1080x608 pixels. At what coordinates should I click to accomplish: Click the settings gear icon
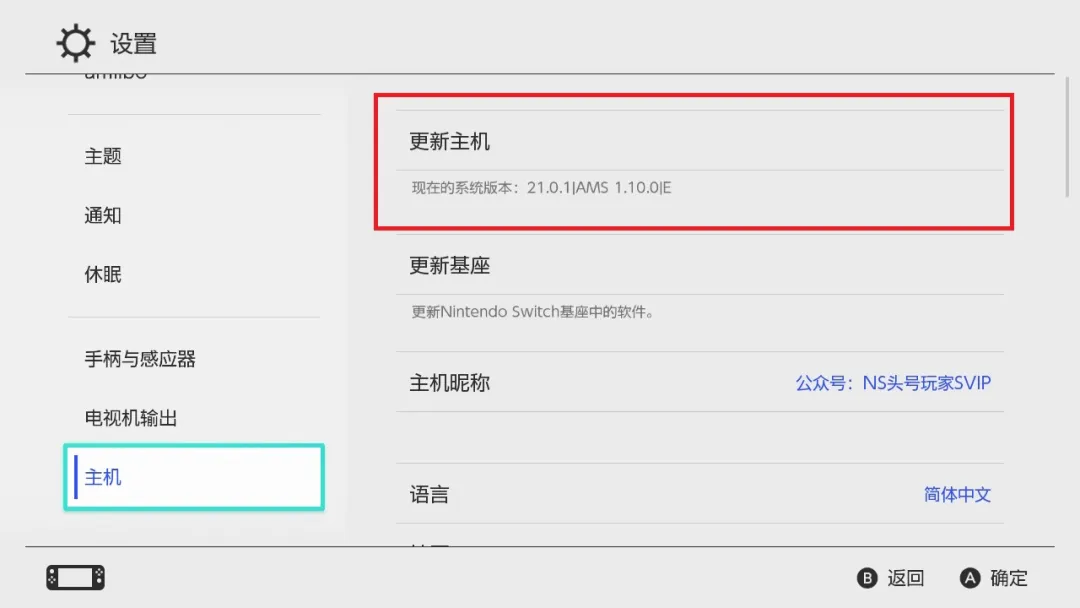(73, 44)
